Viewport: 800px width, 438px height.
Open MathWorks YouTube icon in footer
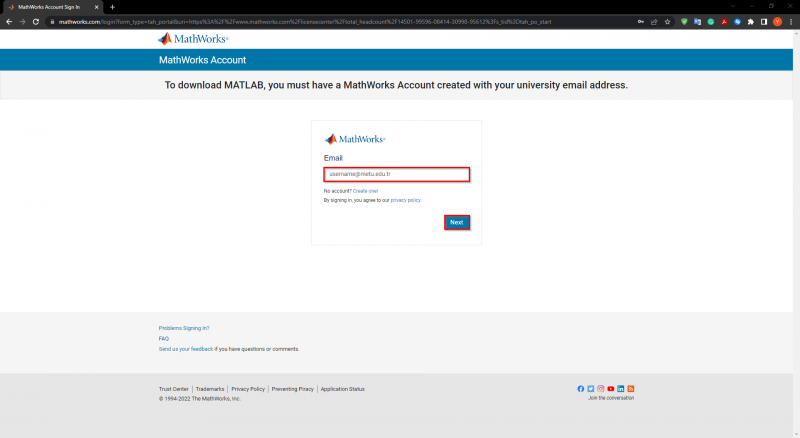(x=611, y=388)
